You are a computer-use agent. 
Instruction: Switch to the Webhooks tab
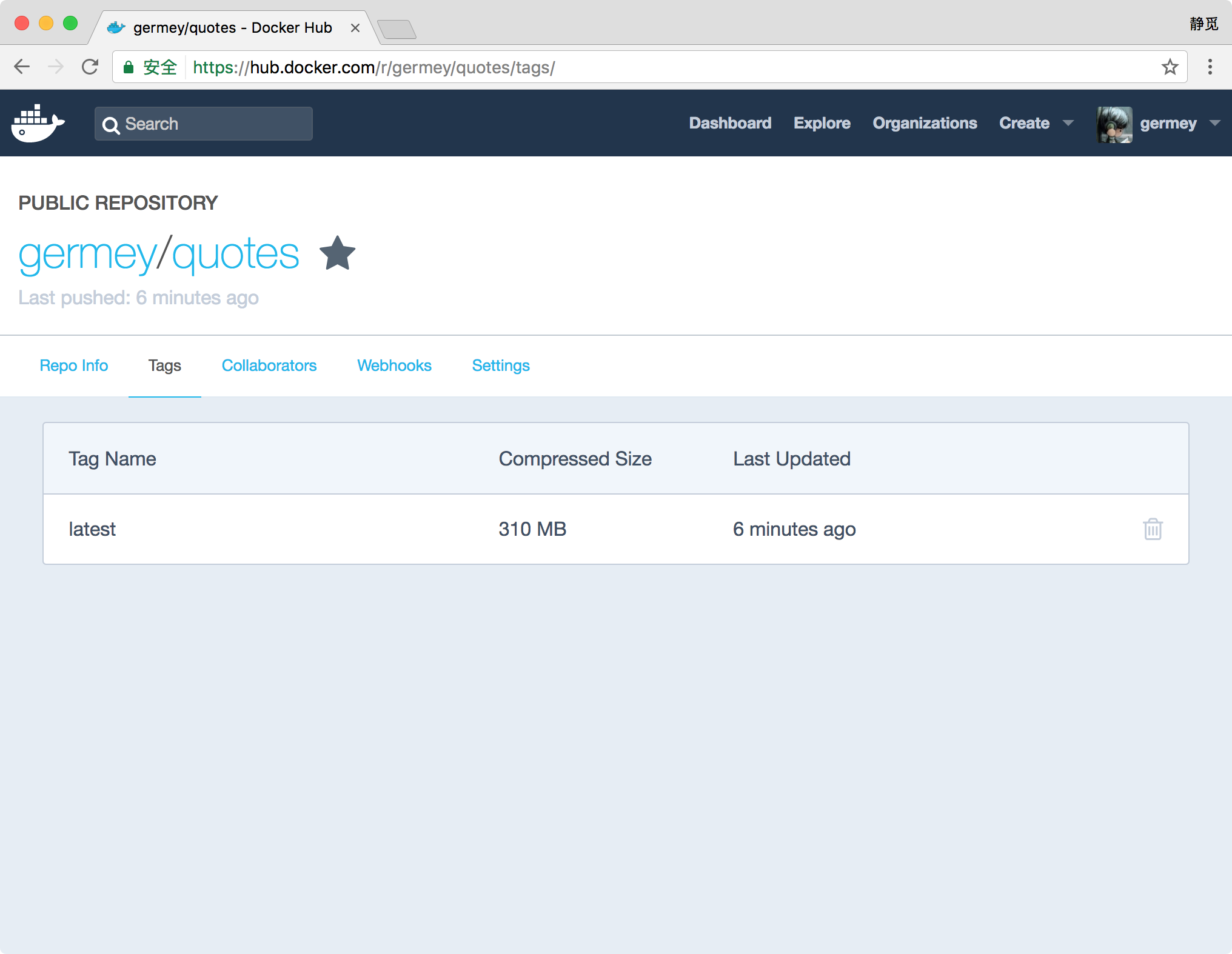click(394, 365)
